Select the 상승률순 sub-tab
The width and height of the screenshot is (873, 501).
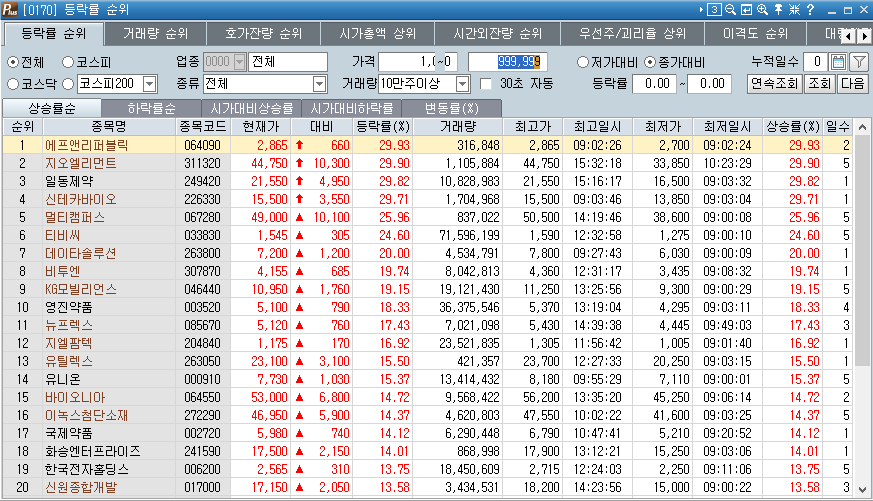coord(52,108)
